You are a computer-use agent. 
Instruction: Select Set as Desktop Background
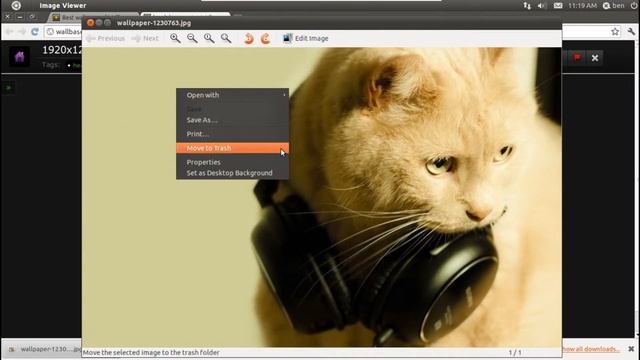(x=232, y=173)
